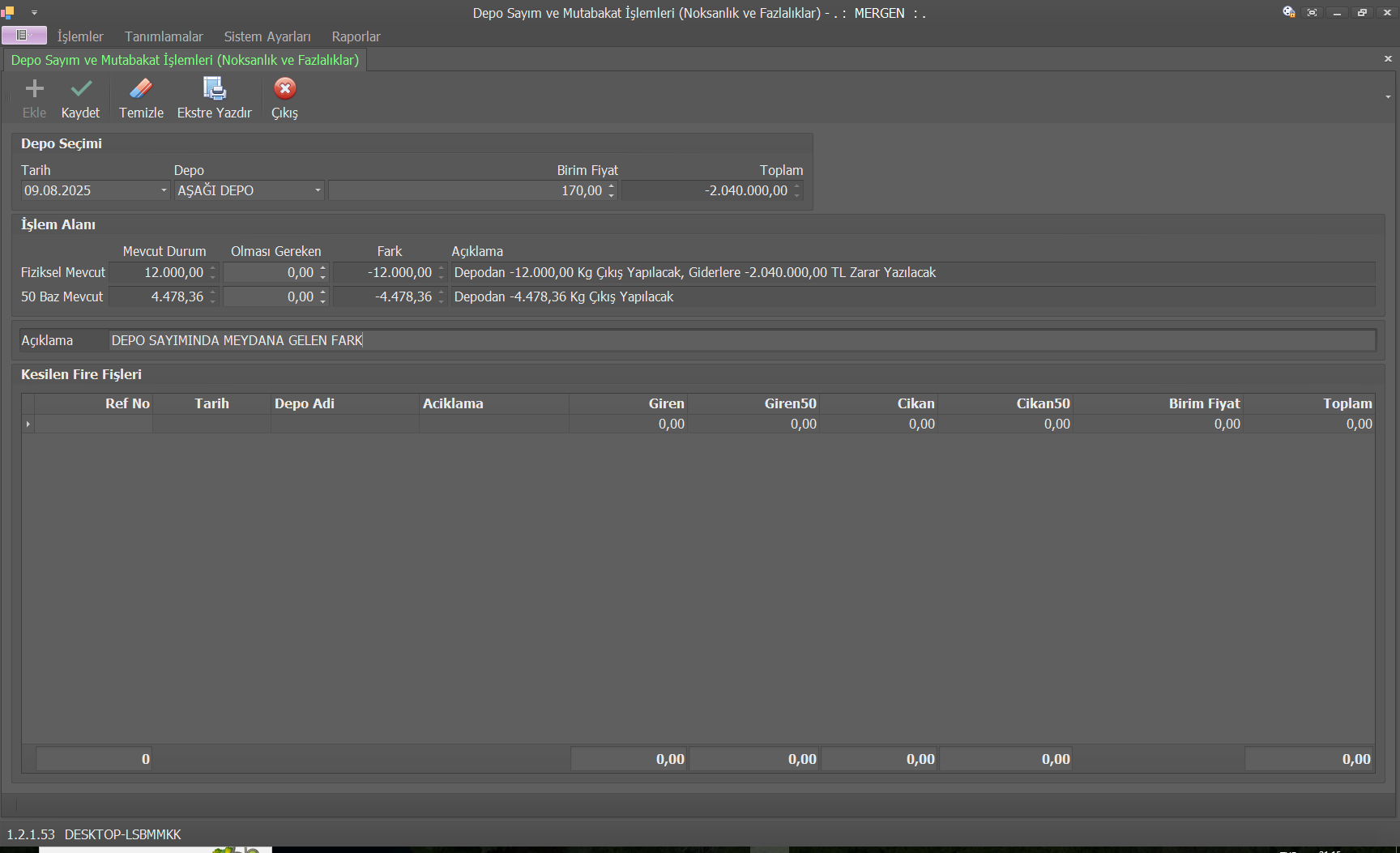The height and width of the screenshot is (853, 1400).
Task: Click the Birim Fiyat stepper arrows
Action: pos(612,190)
